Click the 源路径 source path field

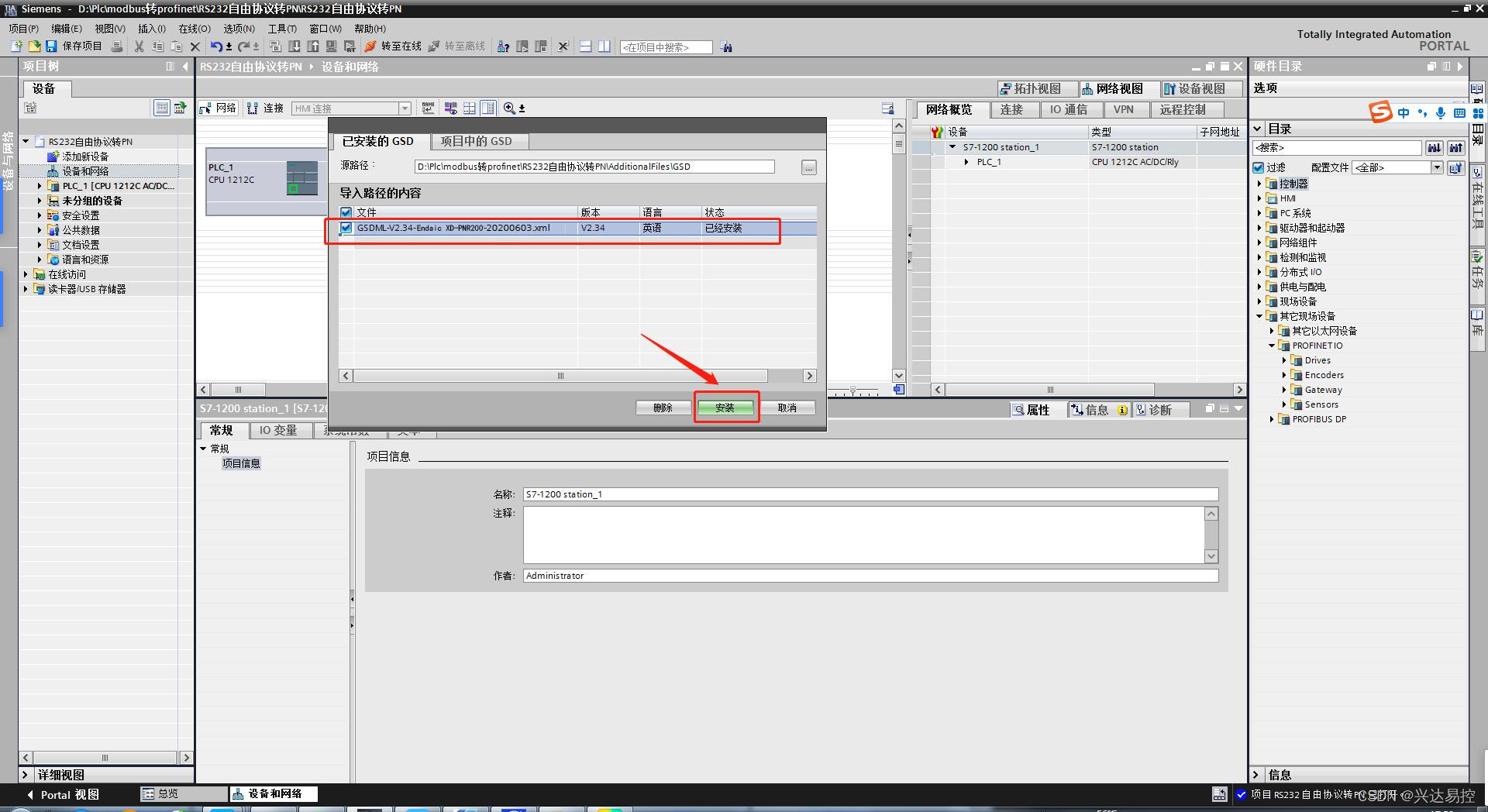[594, 167]
